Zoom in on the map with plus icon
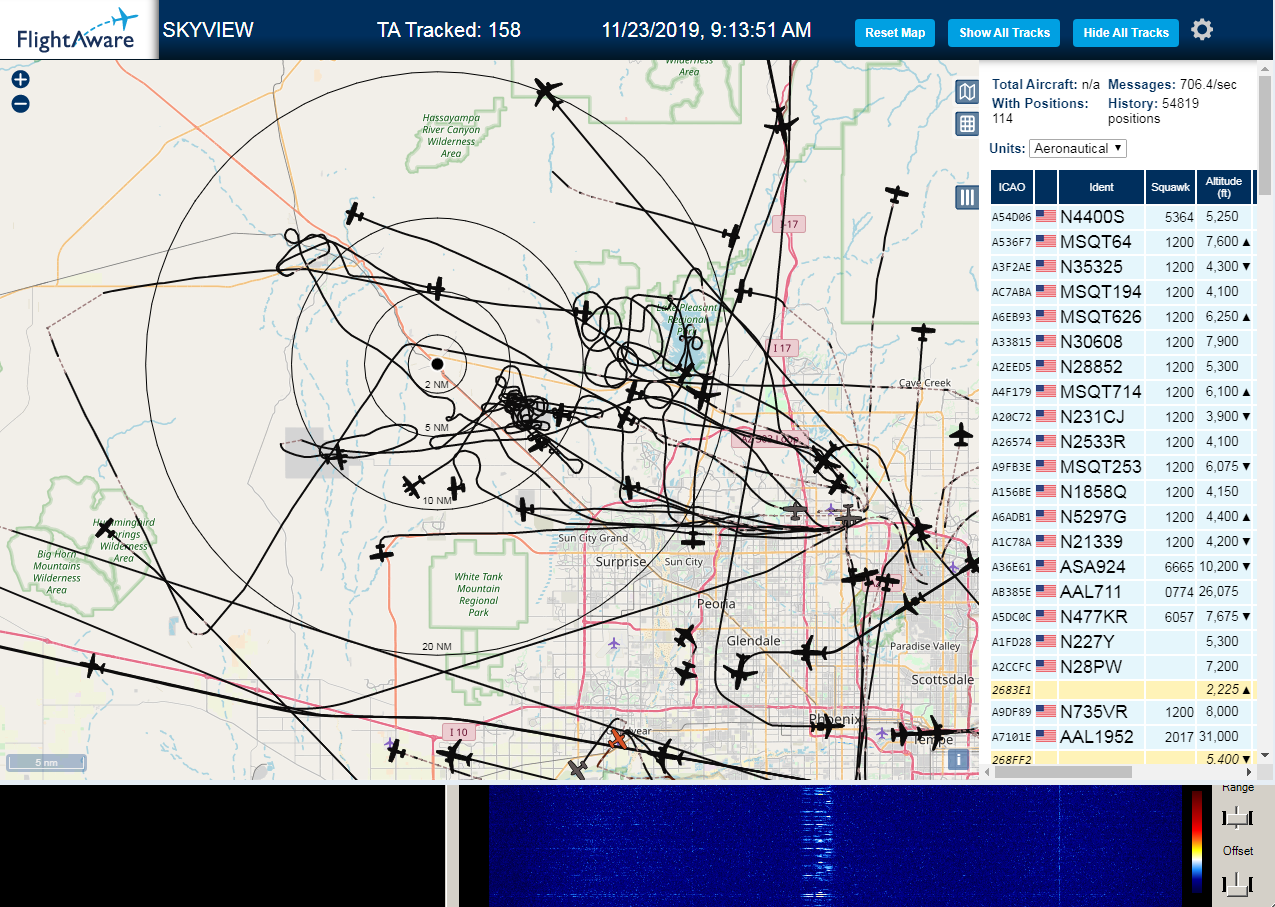Screen dimensions: 1275x907 tap(20, 80)
